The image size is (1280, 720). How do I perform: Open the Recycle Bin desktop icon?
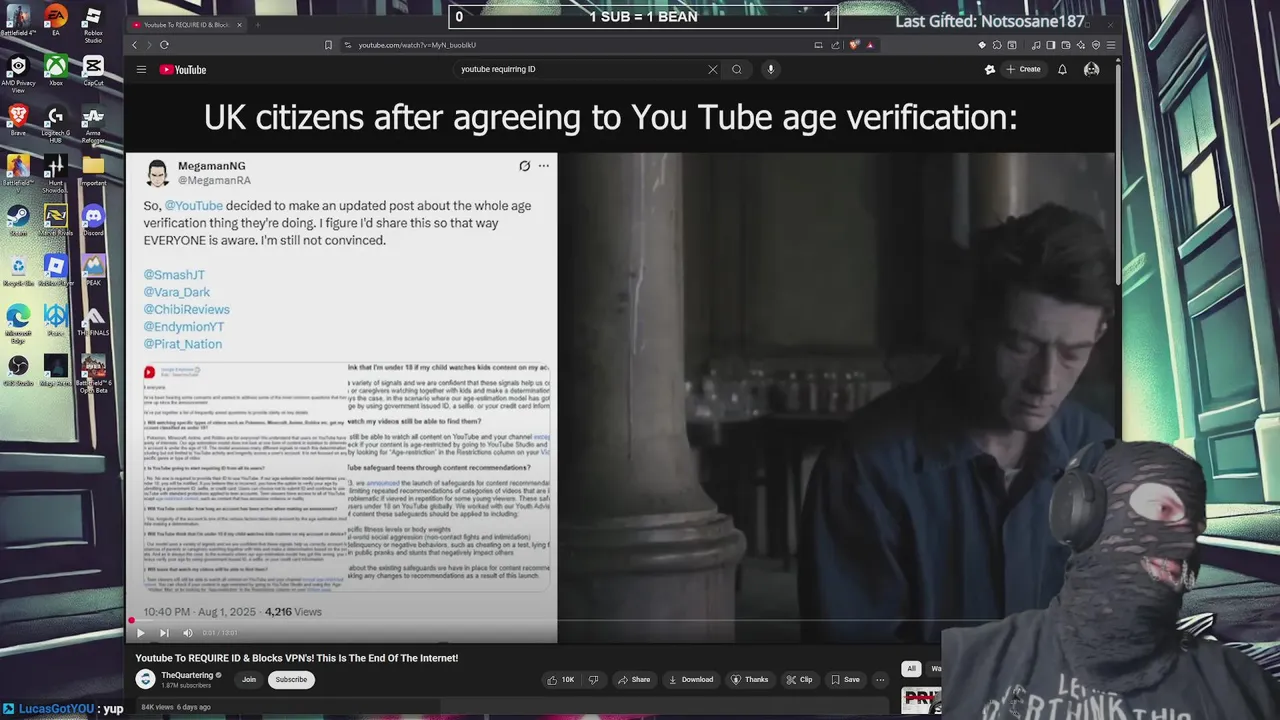pos(18,270)
